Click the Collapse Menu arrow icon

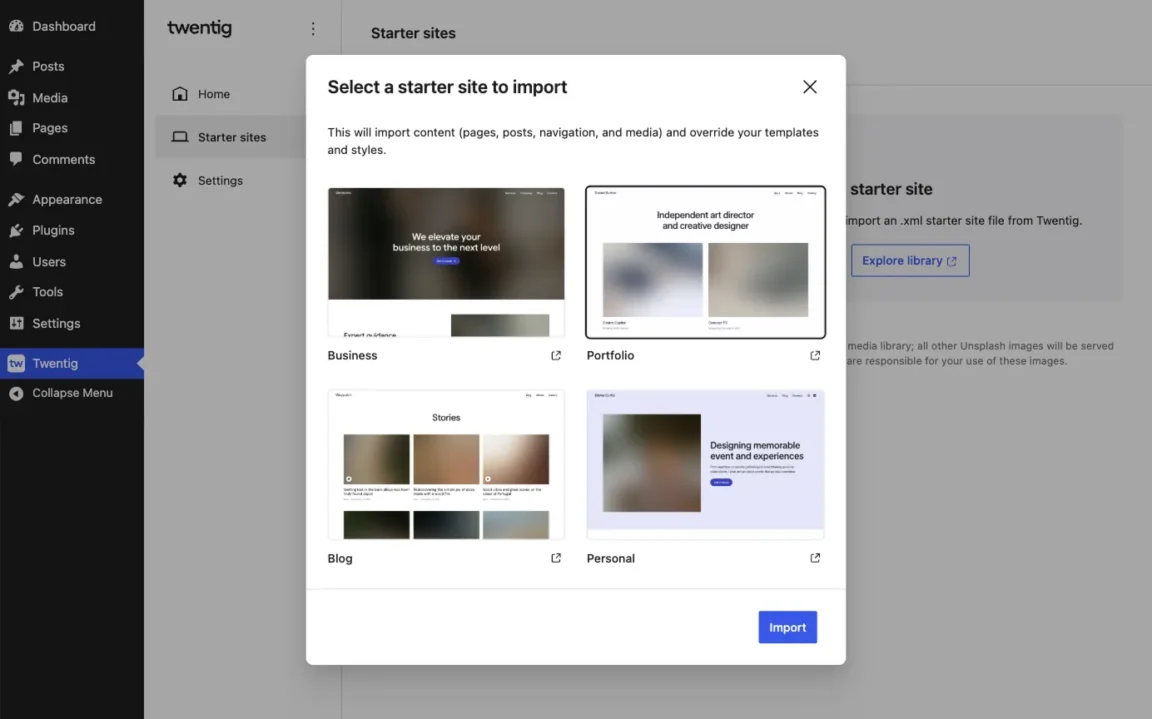pos(16,393)
